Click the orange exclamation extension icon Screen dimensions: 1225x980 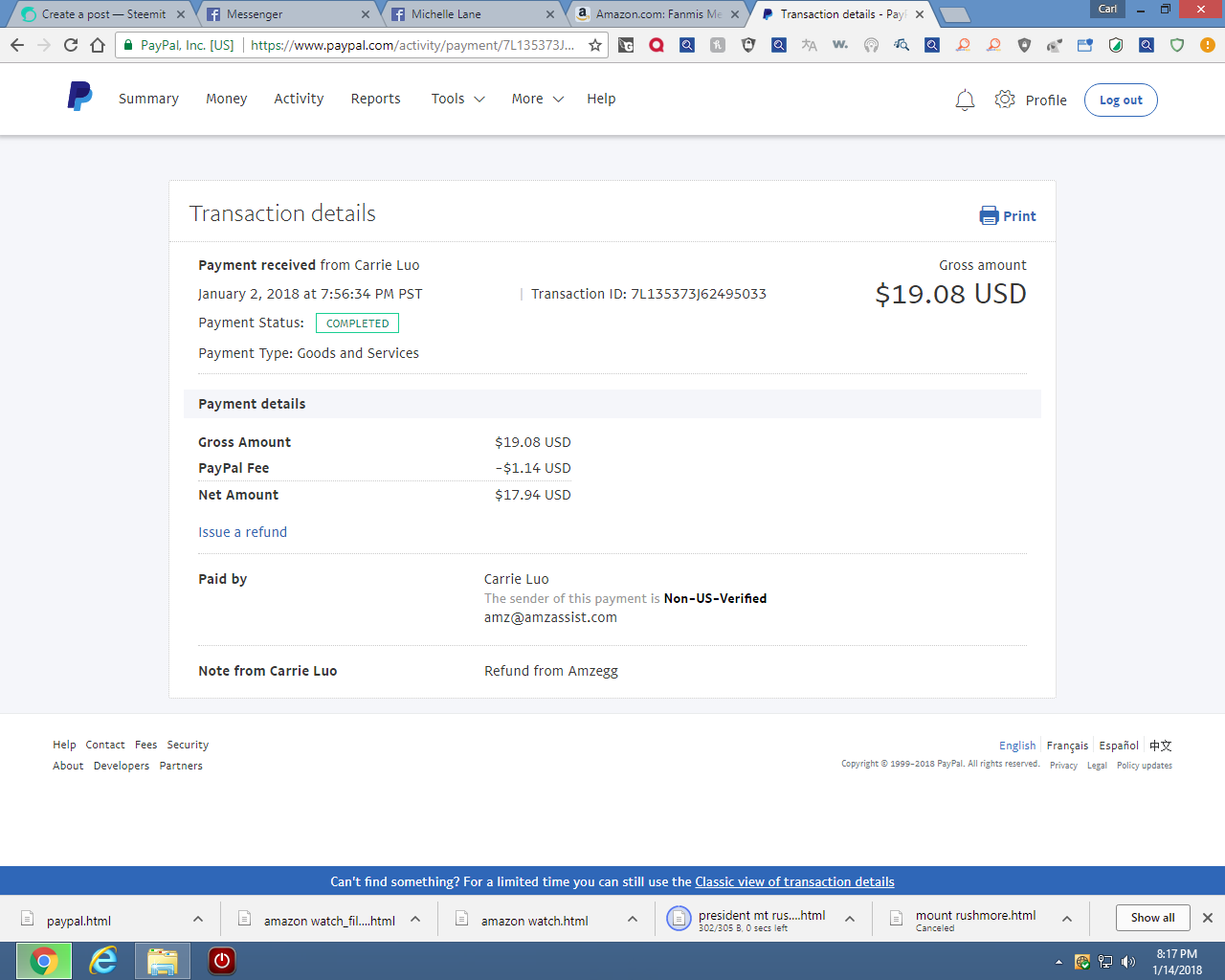[1208, 45]
